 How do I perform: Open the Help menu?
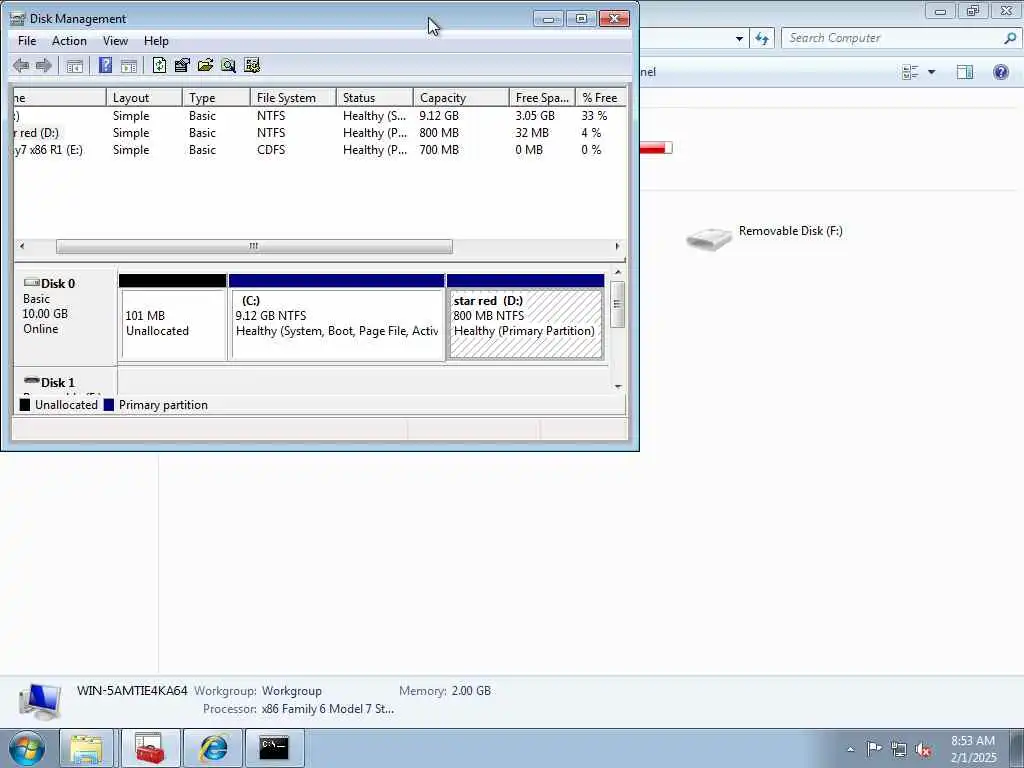(156, 40)
